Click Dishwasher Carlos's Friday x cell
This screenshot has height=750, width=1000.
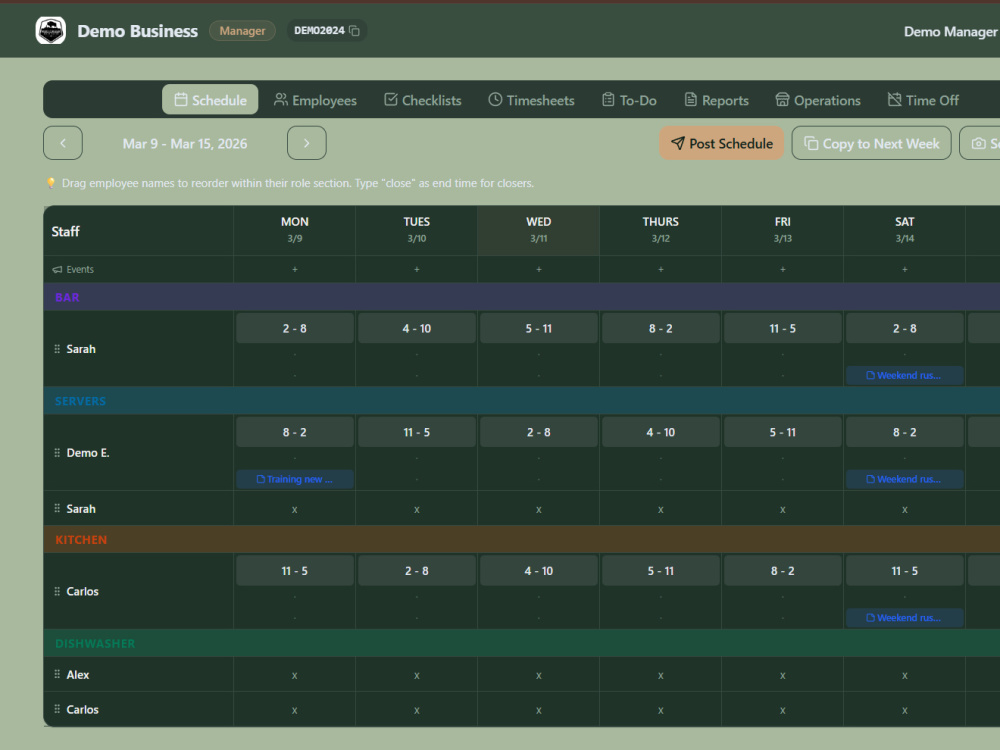point(783,710)
